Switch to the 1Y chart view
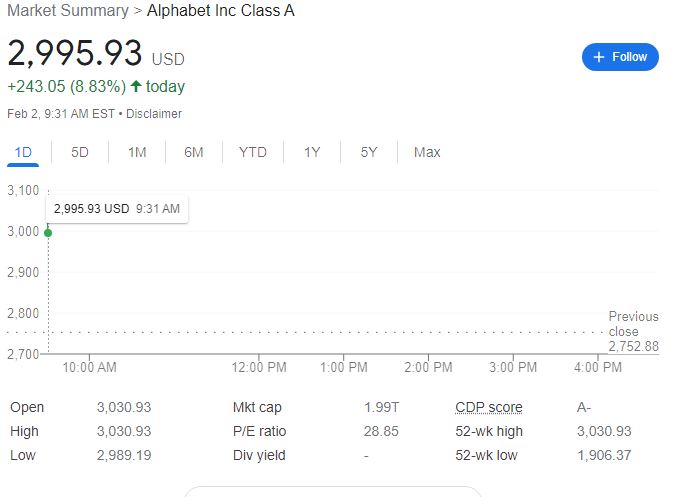 pos(312,152)
